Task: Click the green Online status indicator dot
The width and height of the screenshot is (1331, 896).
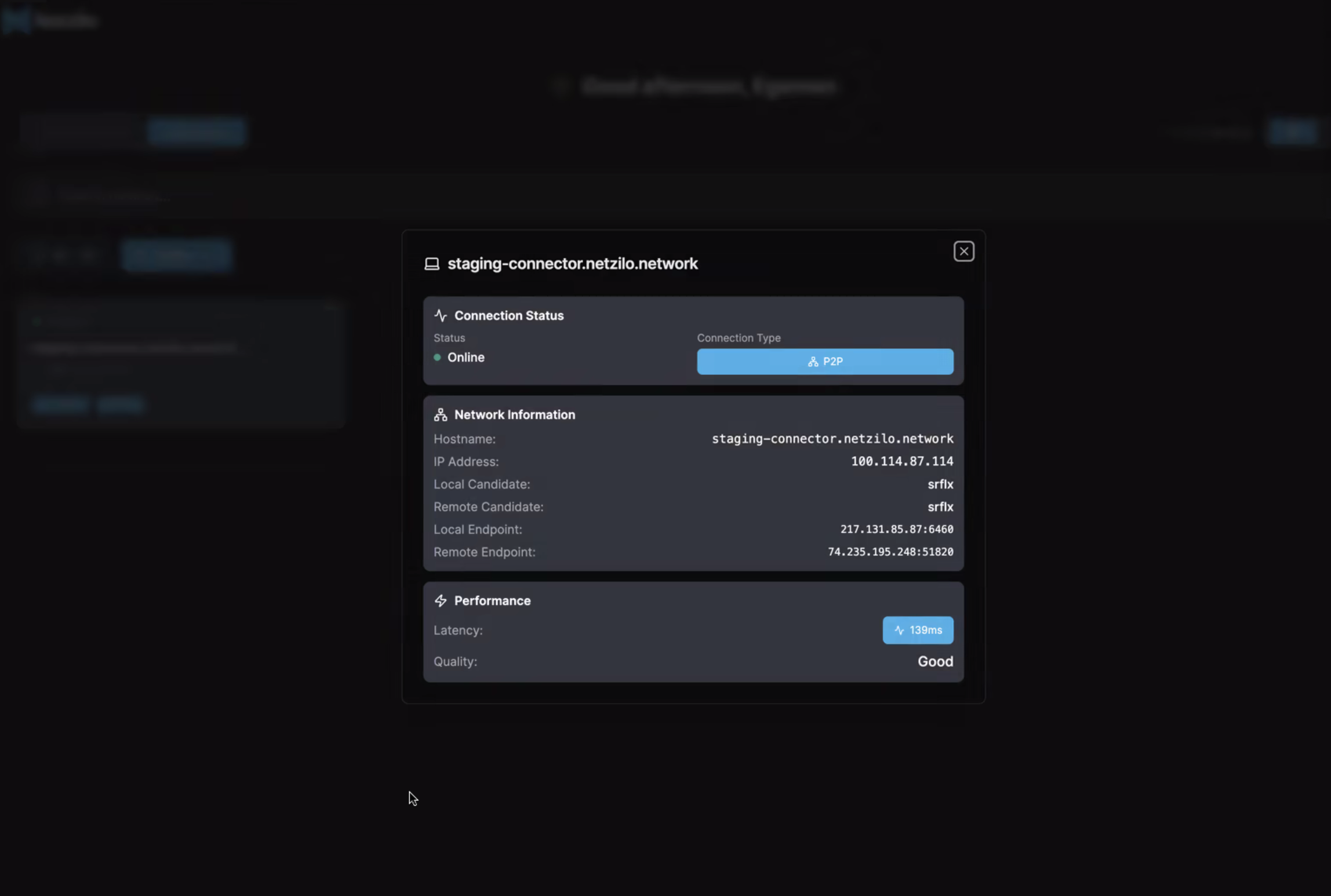Action: tap(438, 358)
